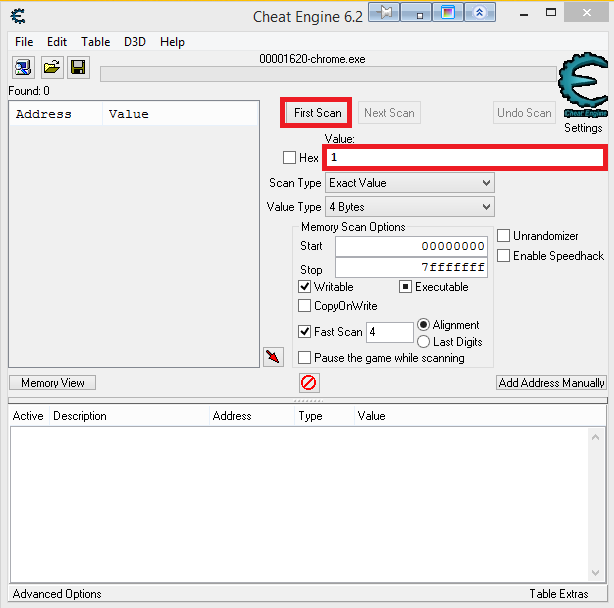This screenshot has width=614, height=608.
Task: Select the Last Digits radio button
Action: coord(423,341)
